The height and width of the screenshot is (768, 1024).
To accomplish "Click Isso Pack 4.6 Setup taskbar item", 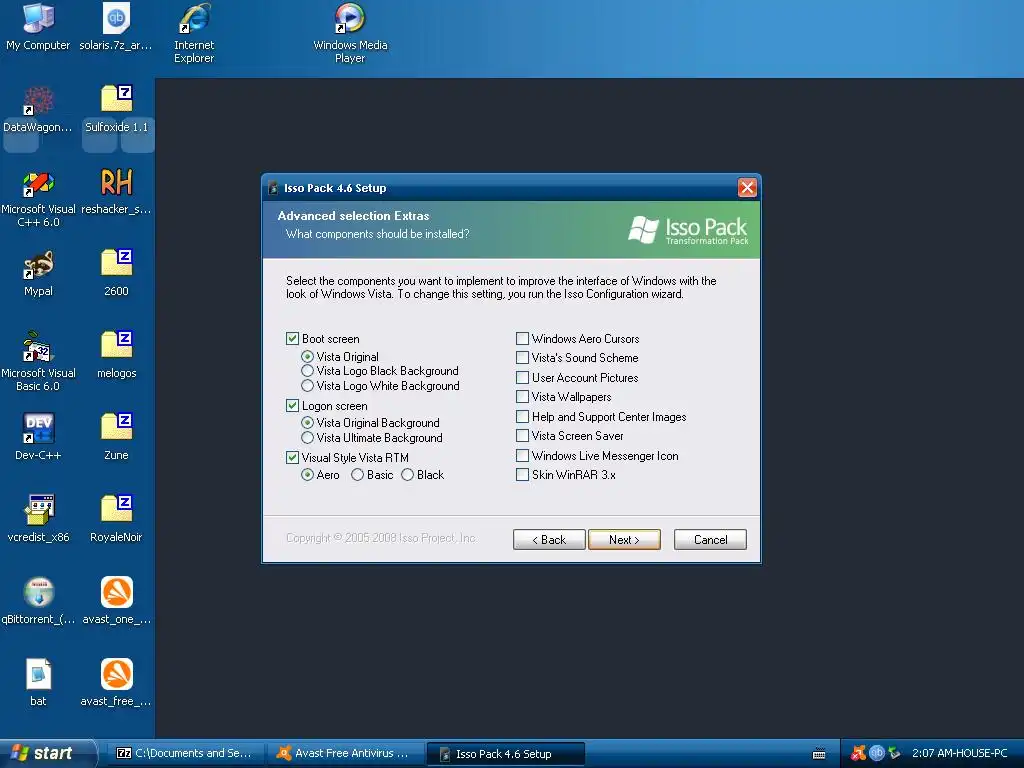I will click(505, 754).
